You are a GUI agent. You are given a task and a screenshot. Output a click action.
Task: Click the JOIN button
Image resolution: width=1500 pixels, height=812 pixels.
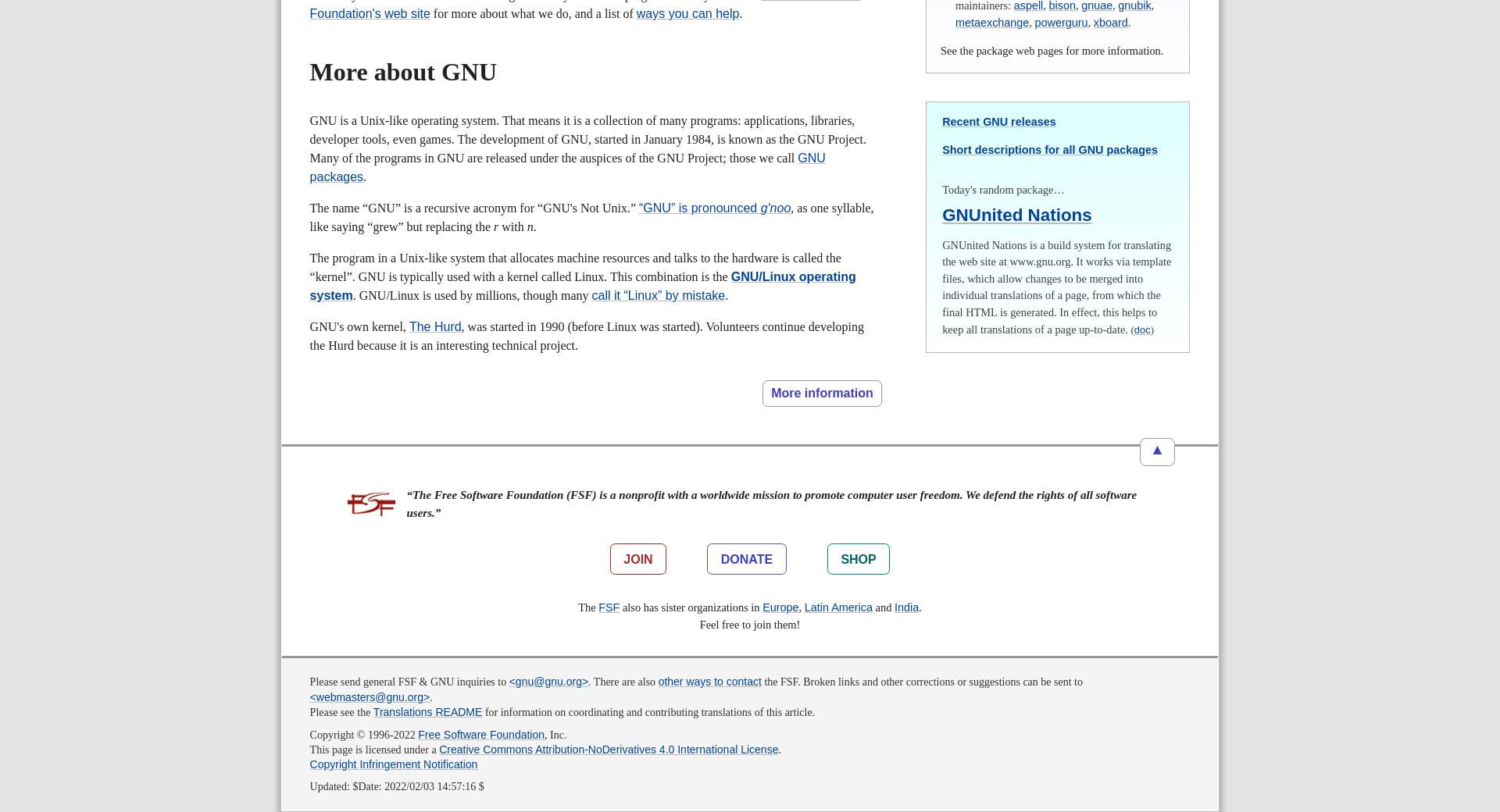point(637,559)
